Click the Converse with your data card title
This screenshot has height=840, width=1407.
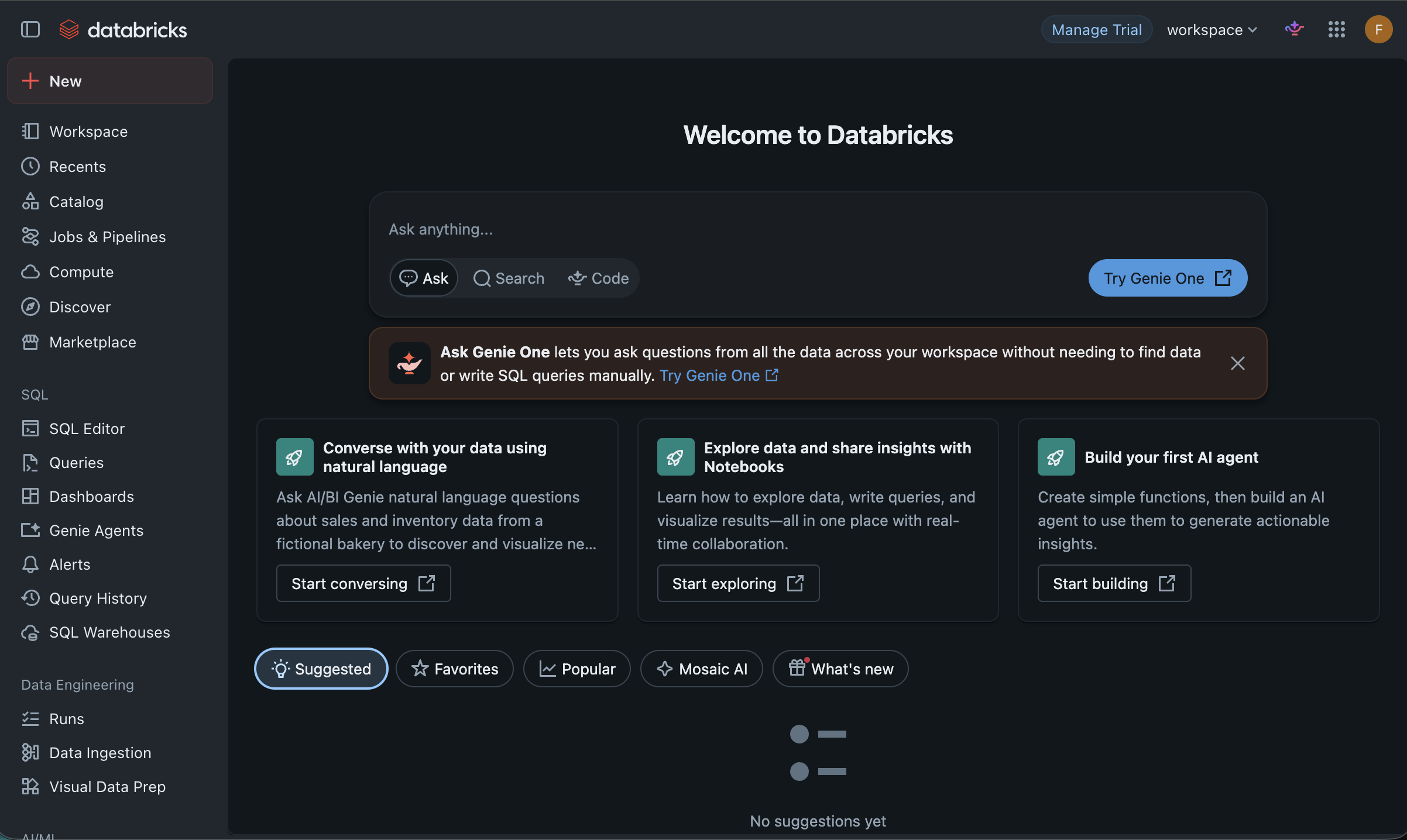tap(435, 457)
